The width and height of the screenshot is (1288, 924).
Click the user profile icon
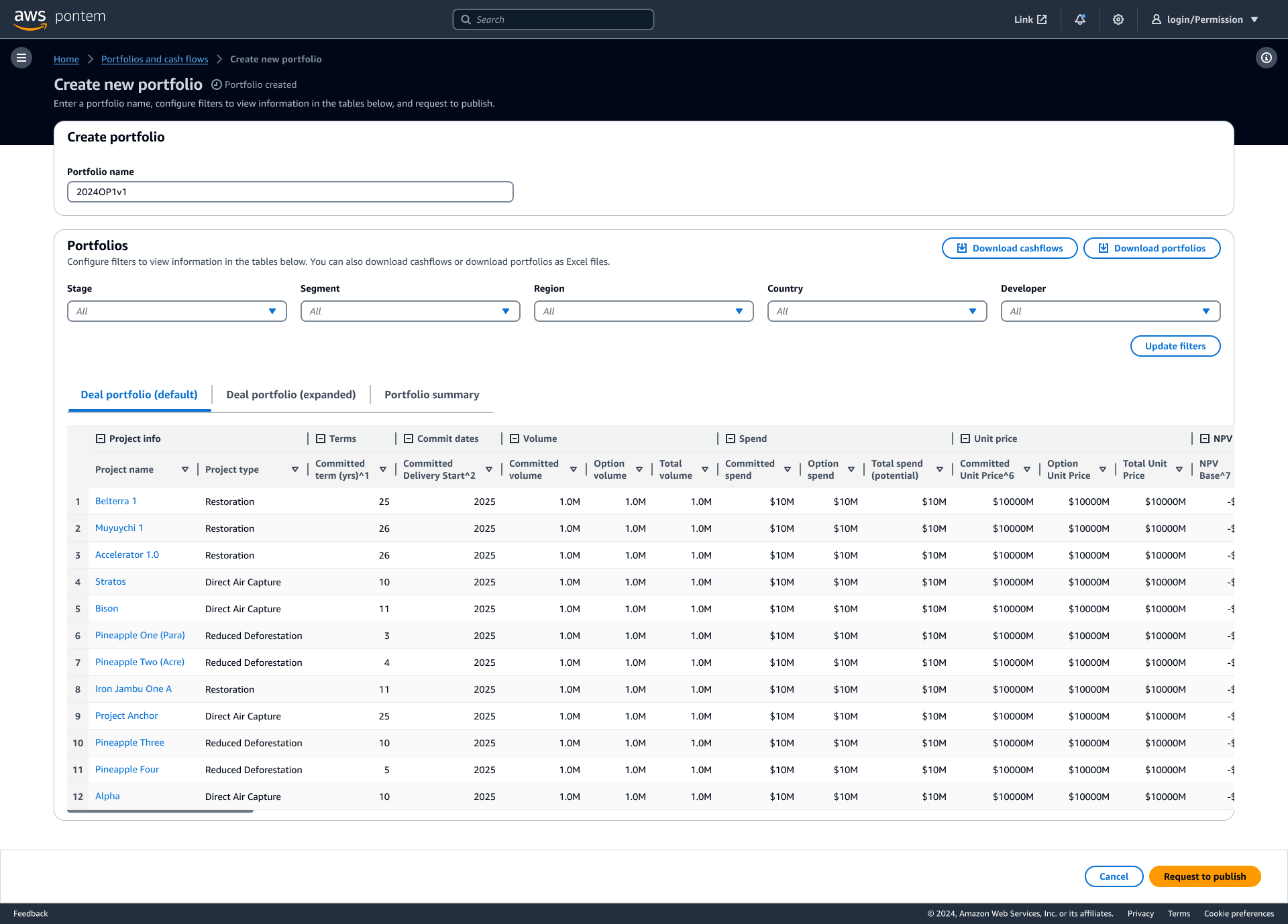tap(1157, 19)
